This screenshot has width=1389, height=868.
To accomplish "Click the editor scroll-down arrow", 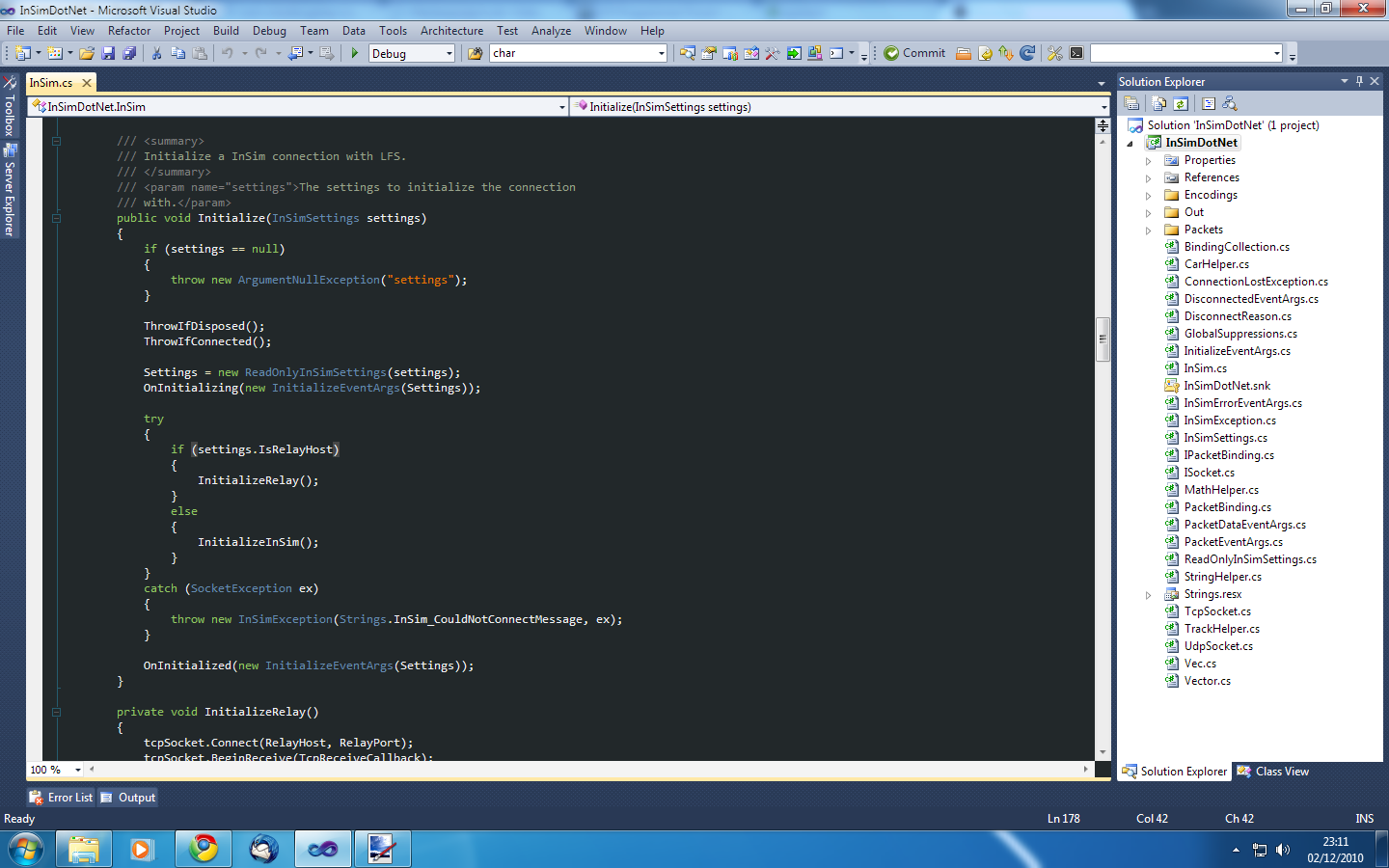I will click(x=1103, y=752).
